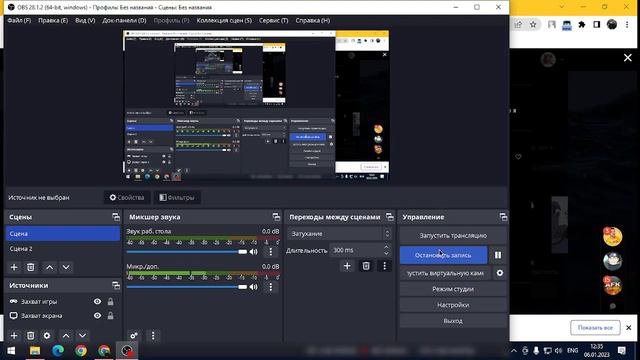
Task: Undock the Источники panel
Action: 116,285
